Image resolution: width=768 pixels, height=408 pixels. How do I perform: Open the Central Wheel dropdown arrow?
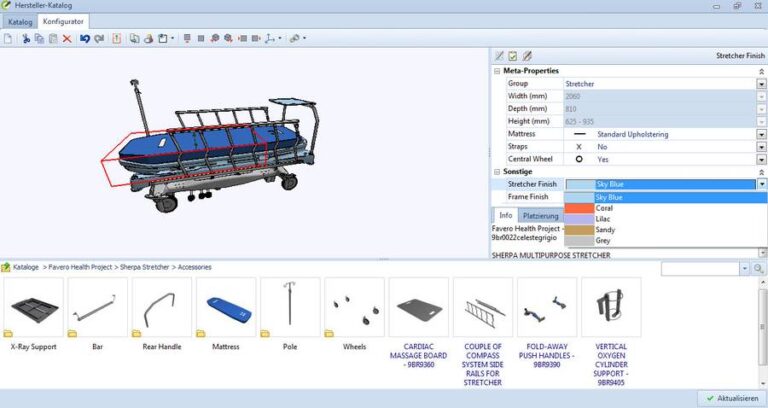(761, 159)
